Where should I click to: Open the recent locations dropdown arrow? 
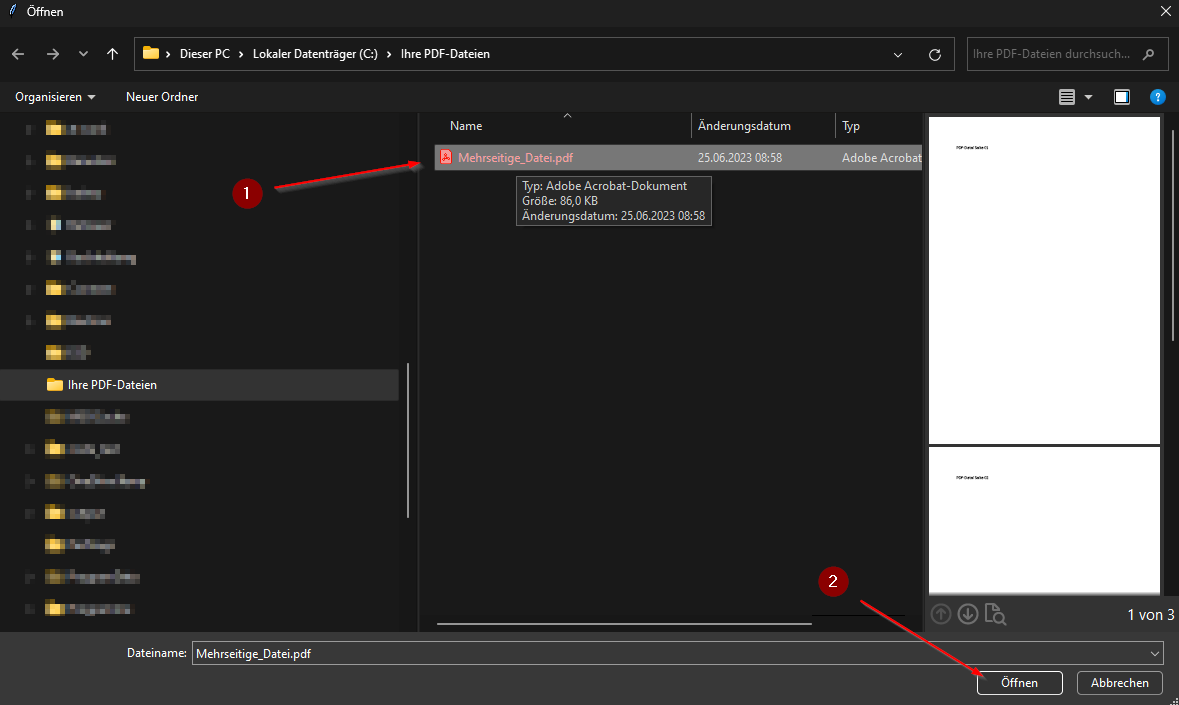coord(83,54)
